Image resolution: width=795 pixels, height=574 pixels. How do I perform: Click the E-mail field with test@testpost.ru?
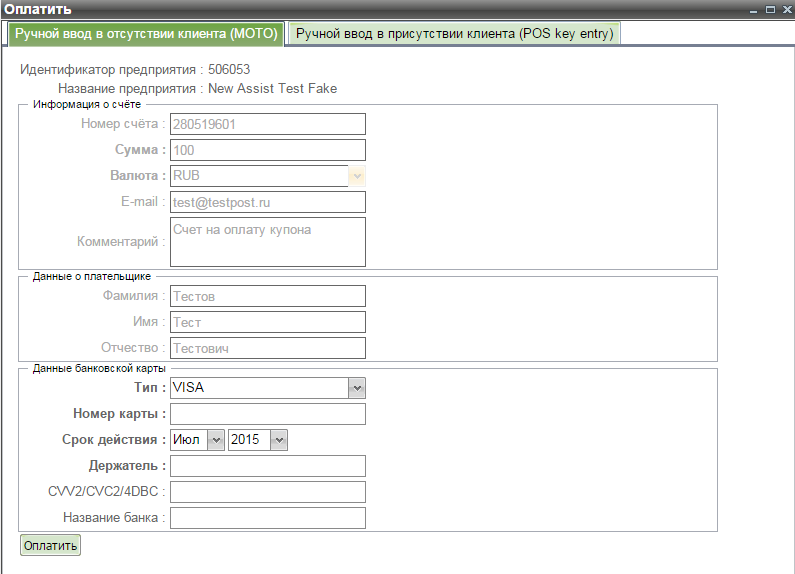click(x=268, y=202)
